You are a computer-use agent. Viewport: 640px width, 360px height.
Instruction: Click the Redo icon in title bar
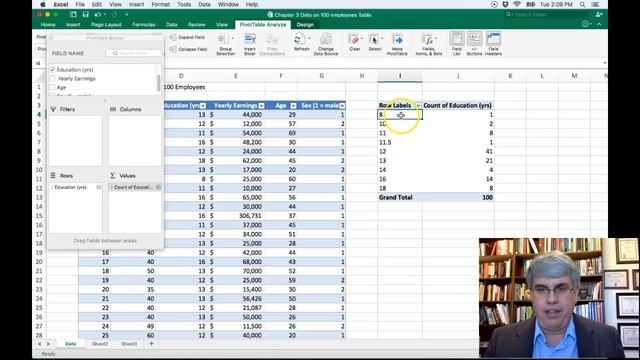(x=114, y=15)
